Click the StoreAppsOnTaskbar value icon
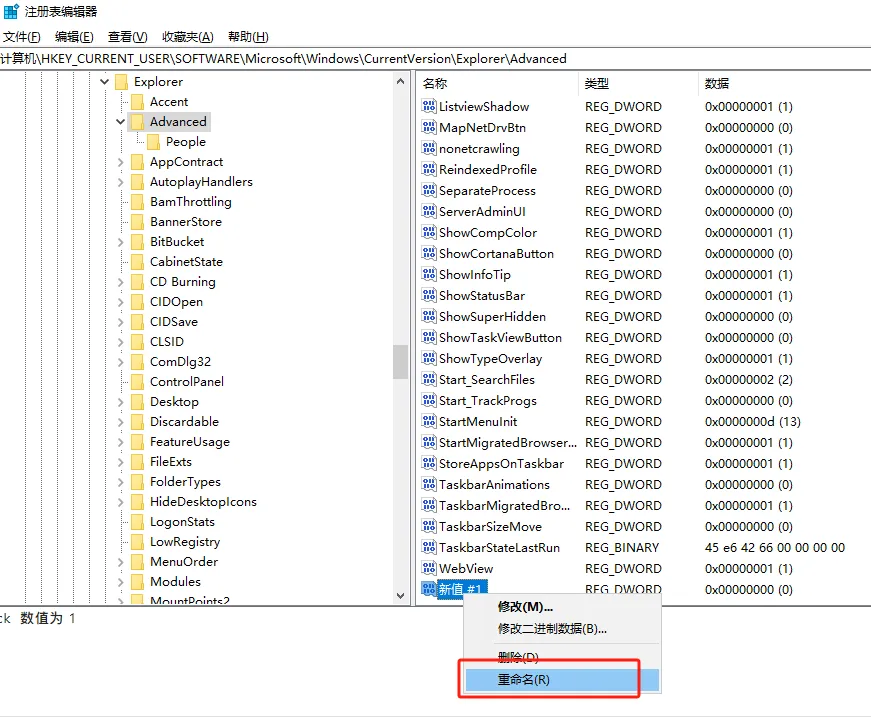Image resolution: width=871 pixels, height=717 pixels. click(x=429, y=463)
